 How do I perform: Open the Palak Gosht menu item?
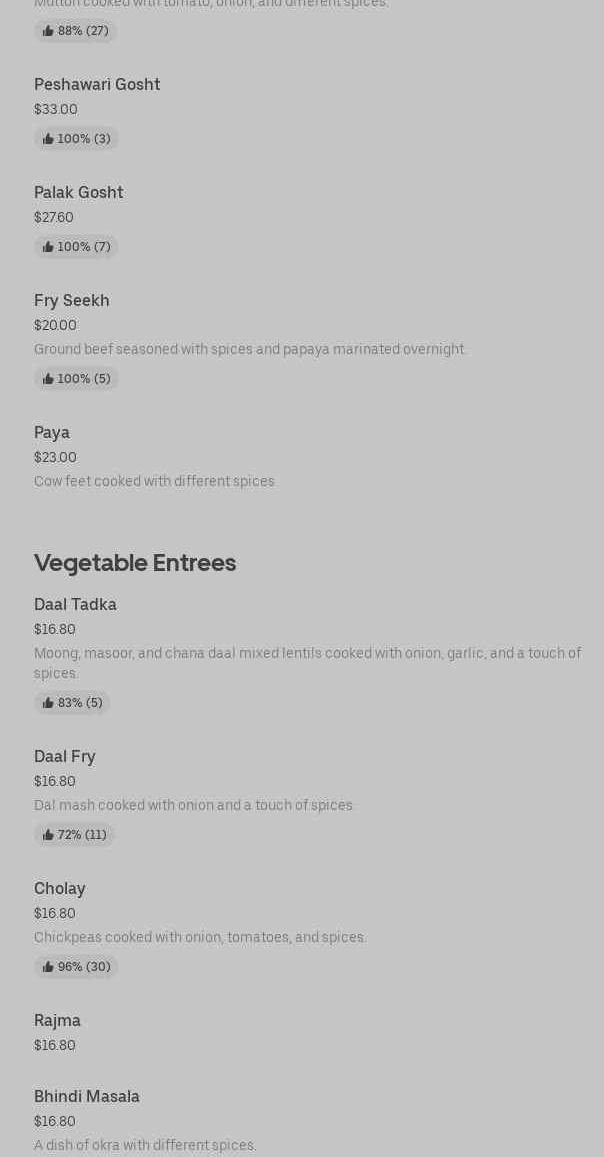[x=79, y=193]
